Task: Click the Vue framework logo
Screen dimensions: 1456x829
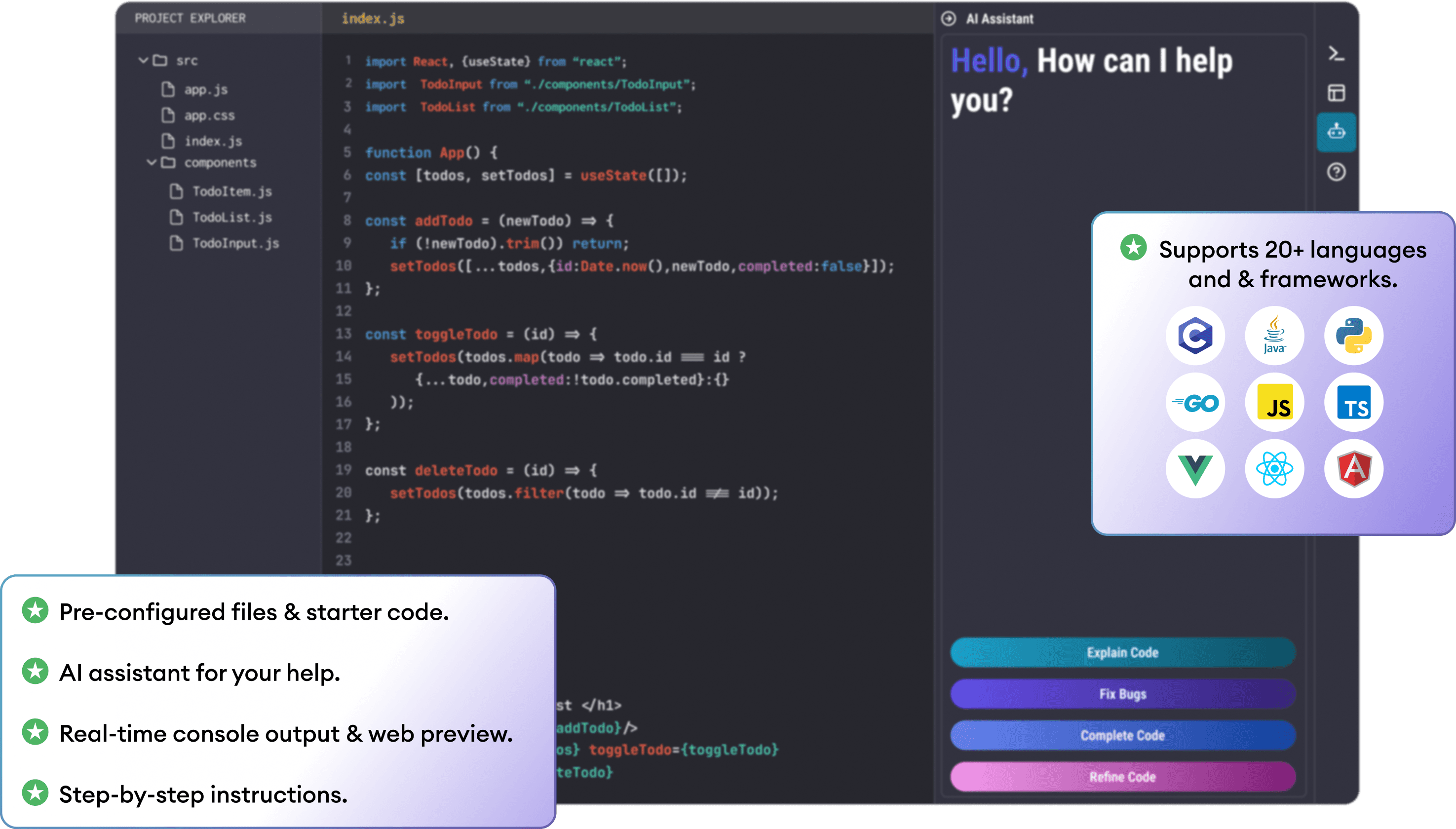Action: coord(1194,469)
